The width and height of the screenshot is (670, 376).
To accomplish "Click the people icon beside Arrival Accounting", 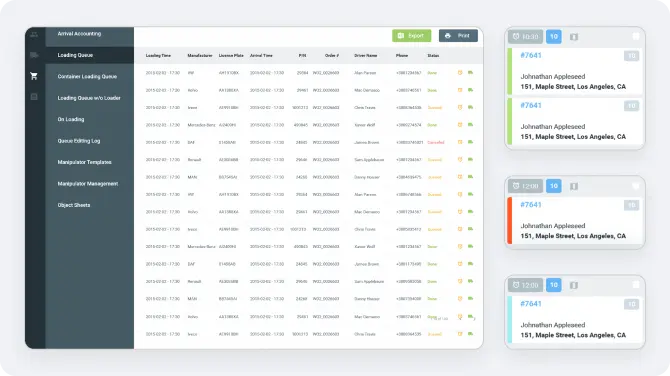I will [34, 34].
